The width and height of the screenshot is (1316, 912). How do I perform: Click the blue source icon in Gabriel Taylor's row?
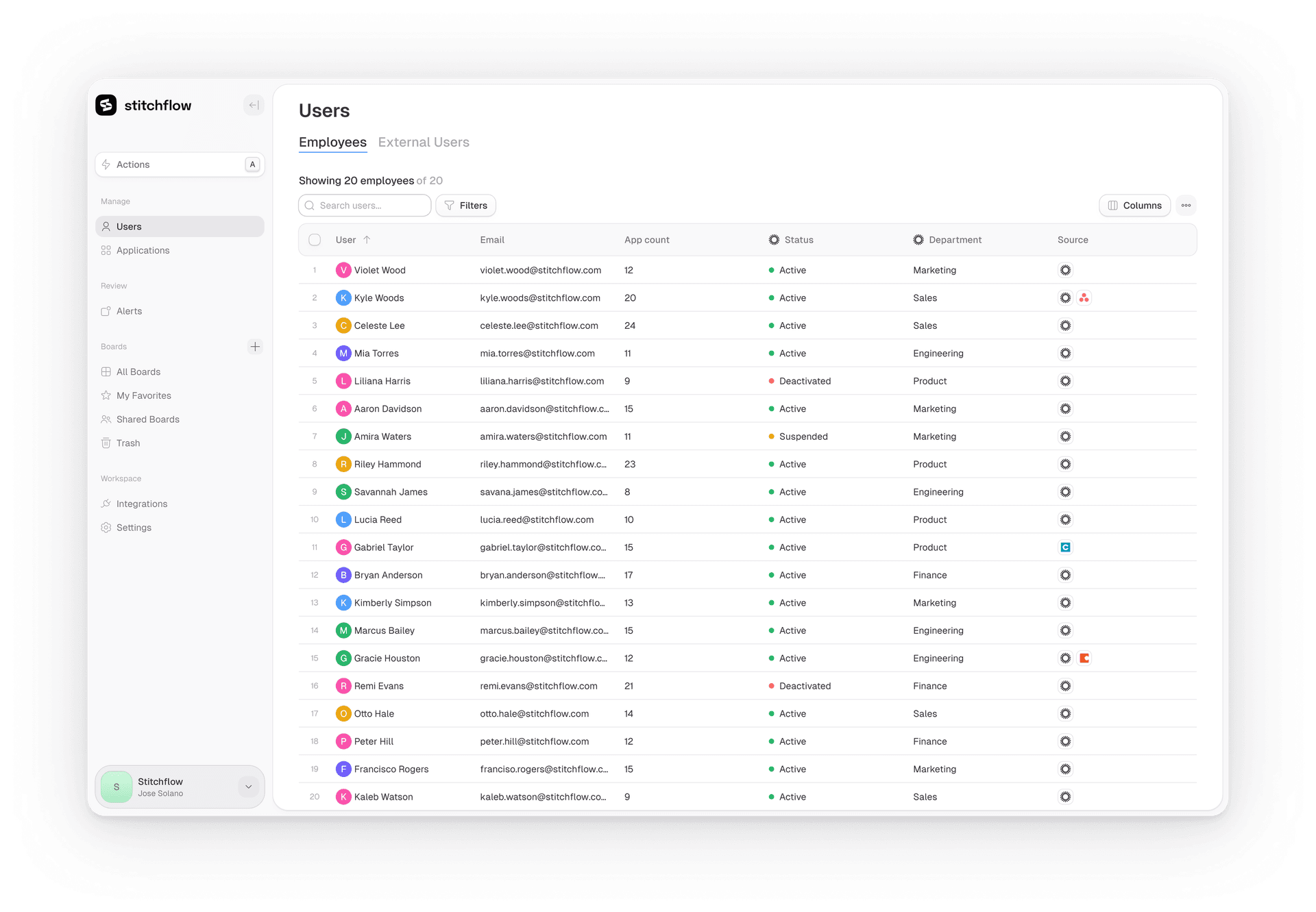tap(1065, 547)
